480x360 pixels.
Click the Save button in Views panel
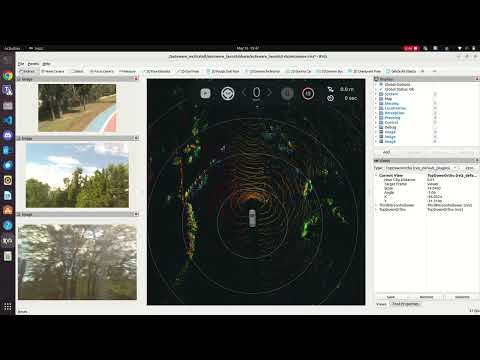coord(391,297)
